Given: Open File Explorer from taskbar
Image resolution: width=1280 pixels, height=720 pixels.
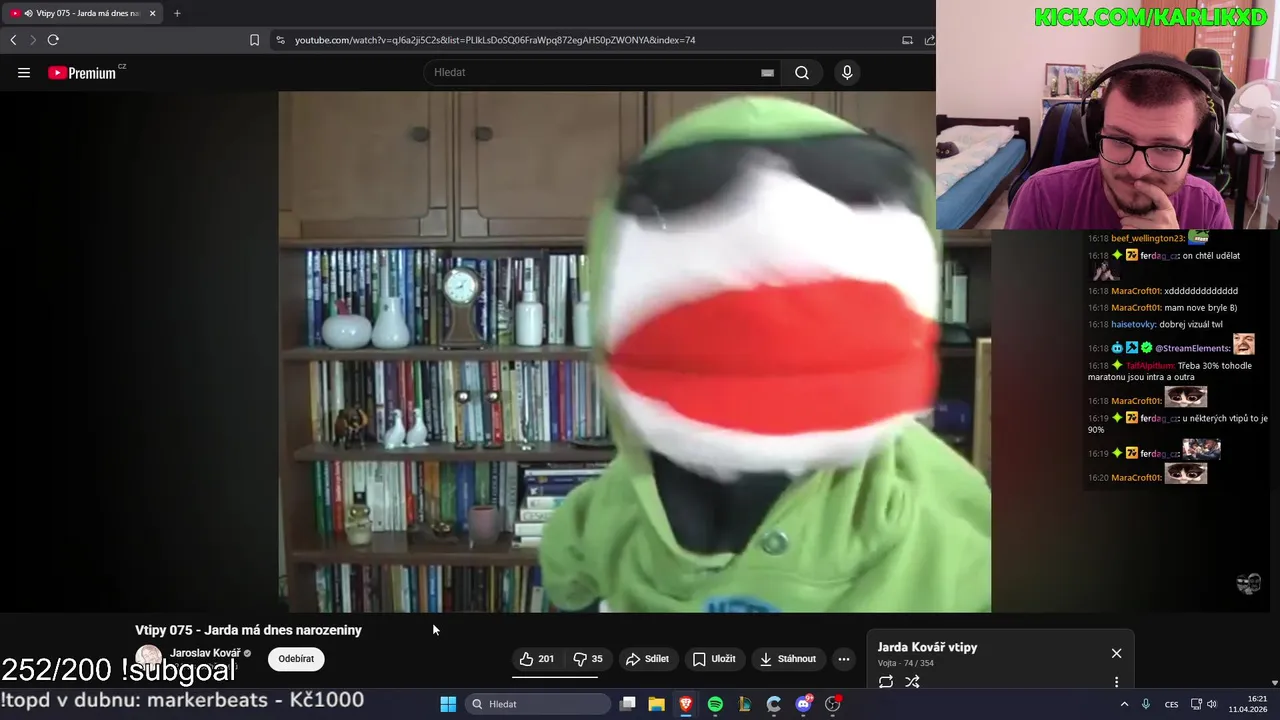Looking at the screenshot, I should 656,704.
